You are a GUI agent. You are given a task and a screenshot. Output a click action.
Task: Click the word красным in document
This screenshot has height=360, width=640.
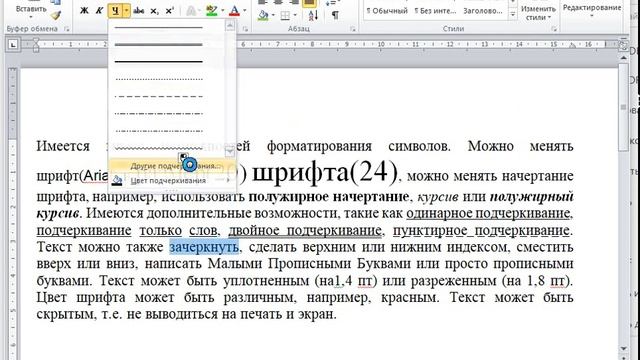tap(409, 298)
